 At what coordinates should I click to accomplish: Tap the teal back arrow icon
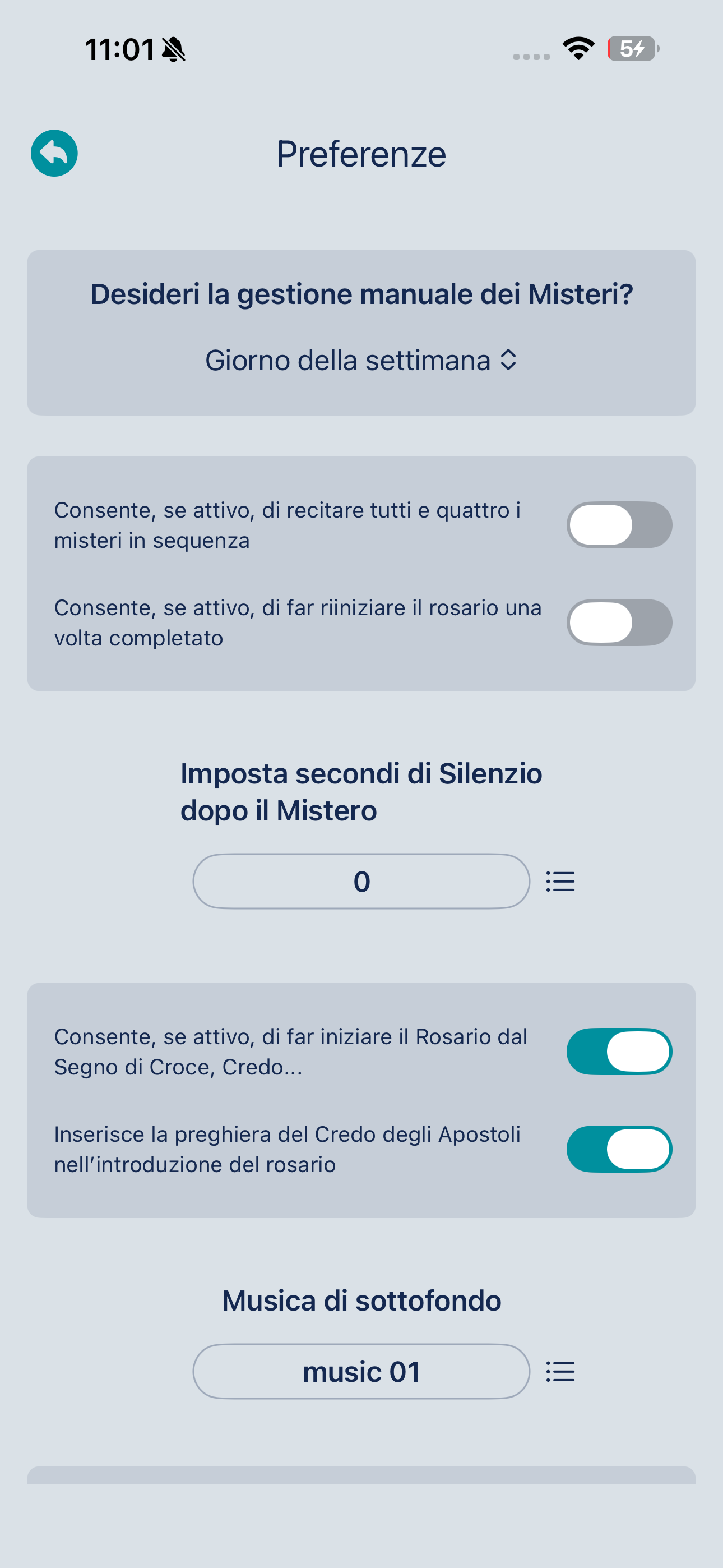click(54, 154)
